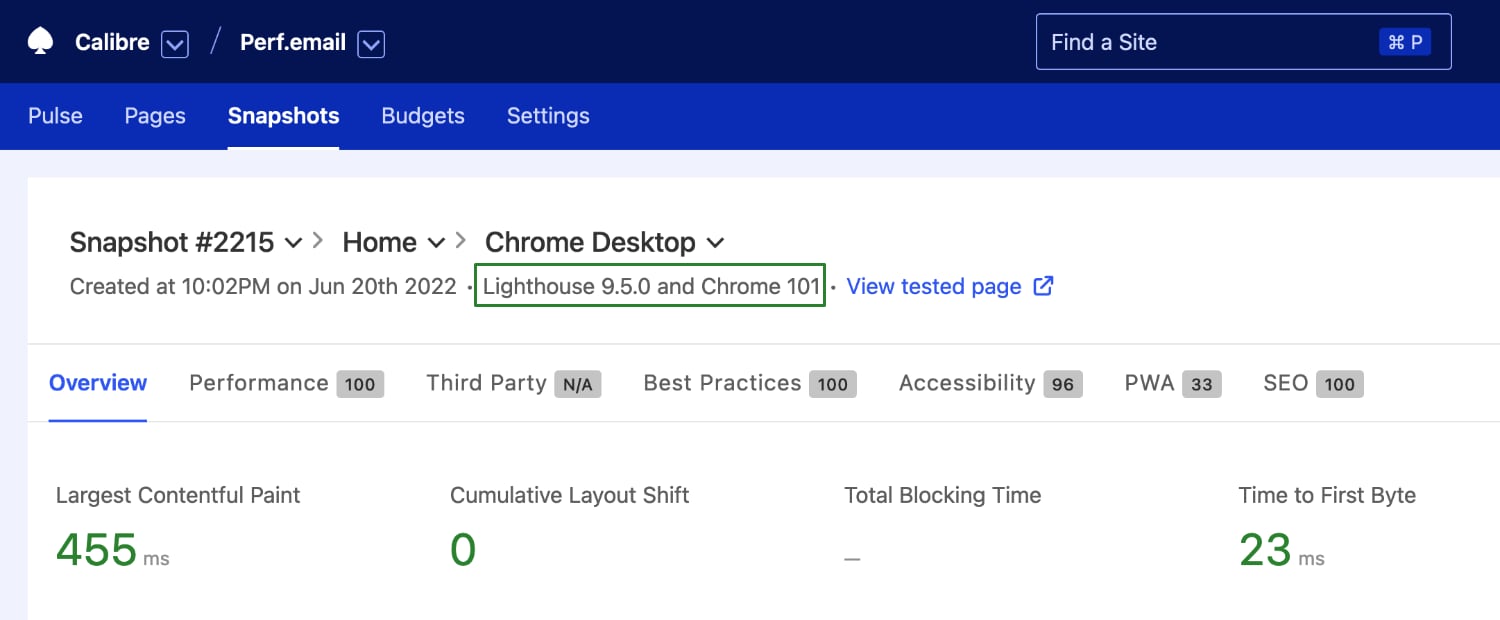Expand the Snapshot #2215 selector
The image size is (1500, 620).
pyautogui.click(x=293, y=242)
